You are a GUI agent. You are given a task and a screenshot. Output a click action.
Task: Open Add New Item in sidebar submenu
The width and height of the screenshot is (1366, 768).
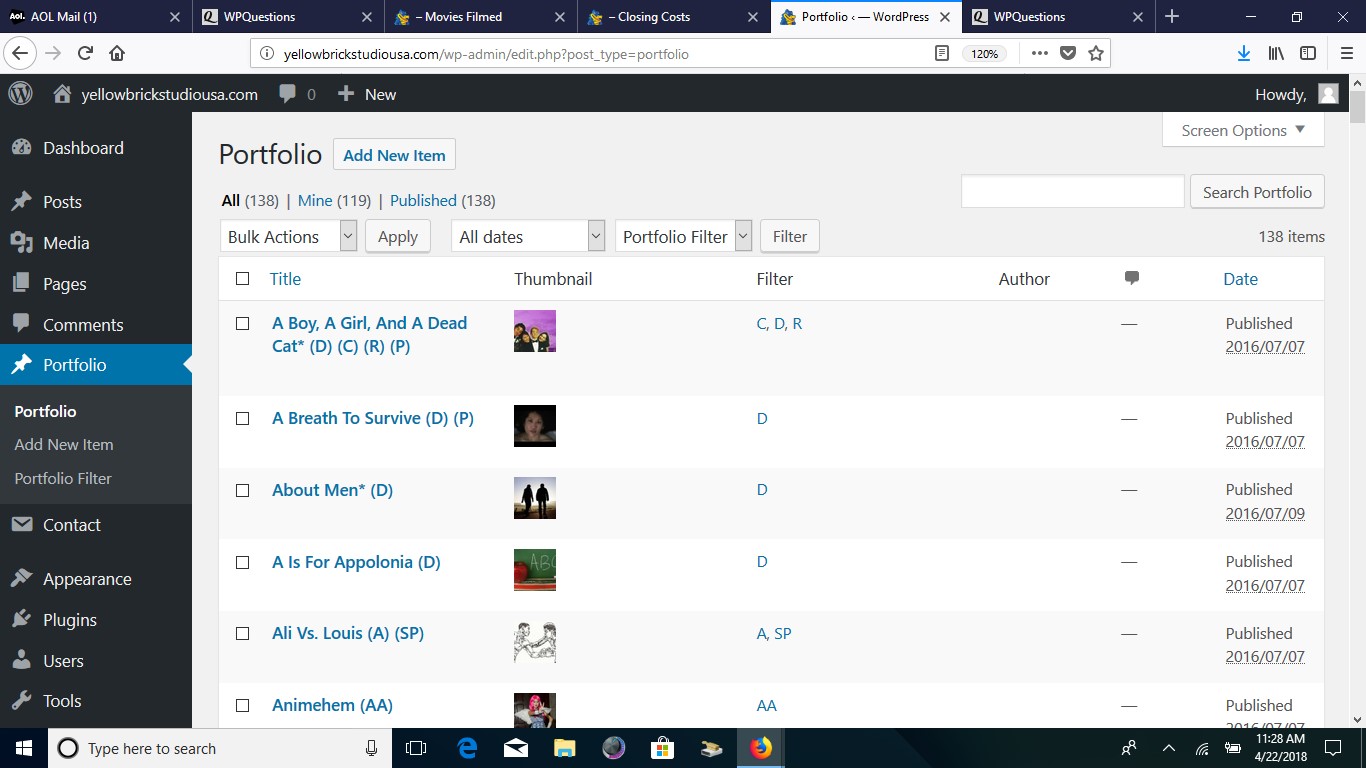pos(64,444)
